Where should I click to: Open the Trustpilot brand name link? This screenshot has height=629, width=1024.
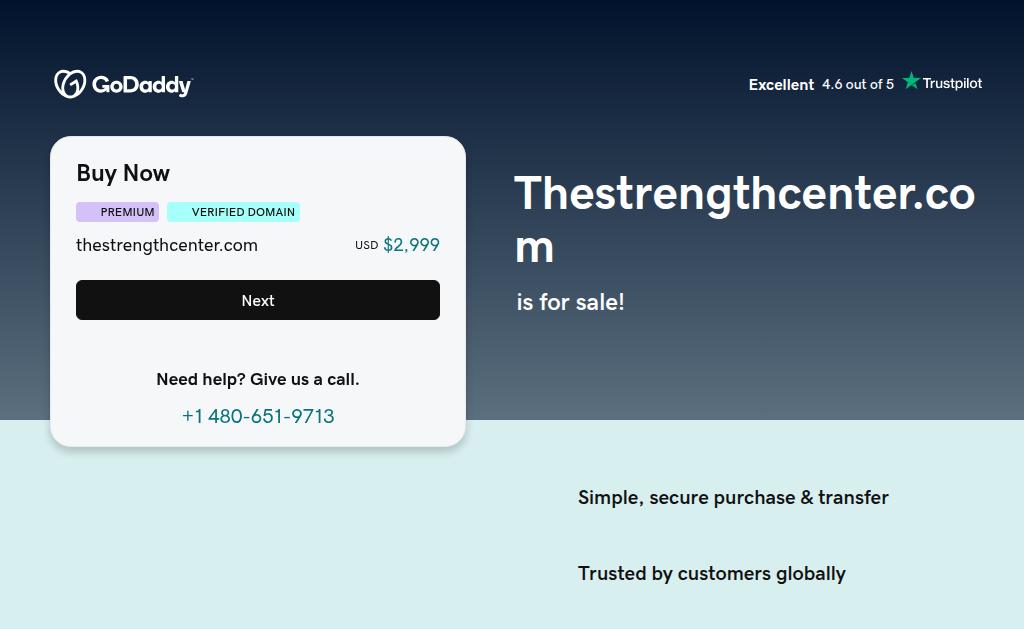pos(952,84)
